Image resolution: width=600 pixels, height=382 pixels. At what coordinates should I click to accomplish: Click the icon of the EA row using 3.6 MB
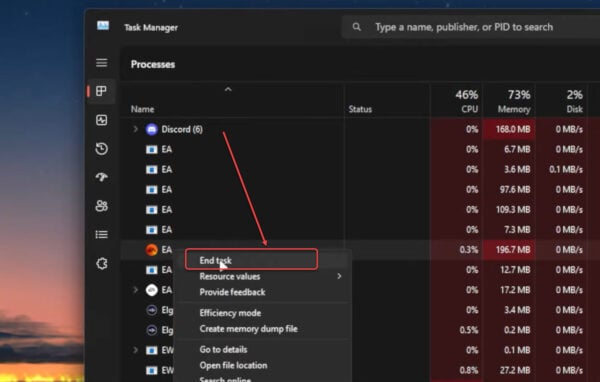152,170
